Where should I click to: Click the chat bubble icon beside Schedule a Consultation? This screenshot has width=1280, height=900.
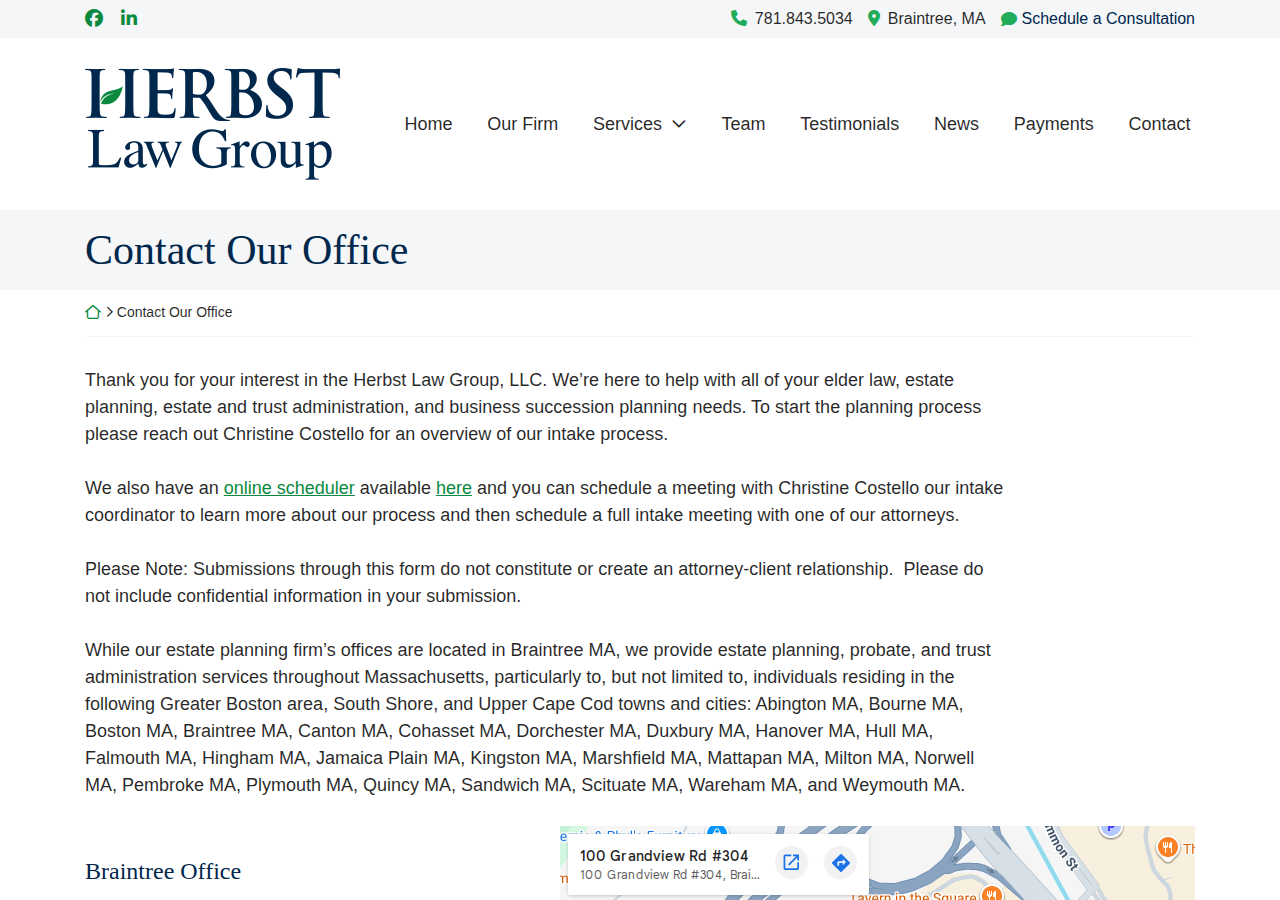(1009, 19)
